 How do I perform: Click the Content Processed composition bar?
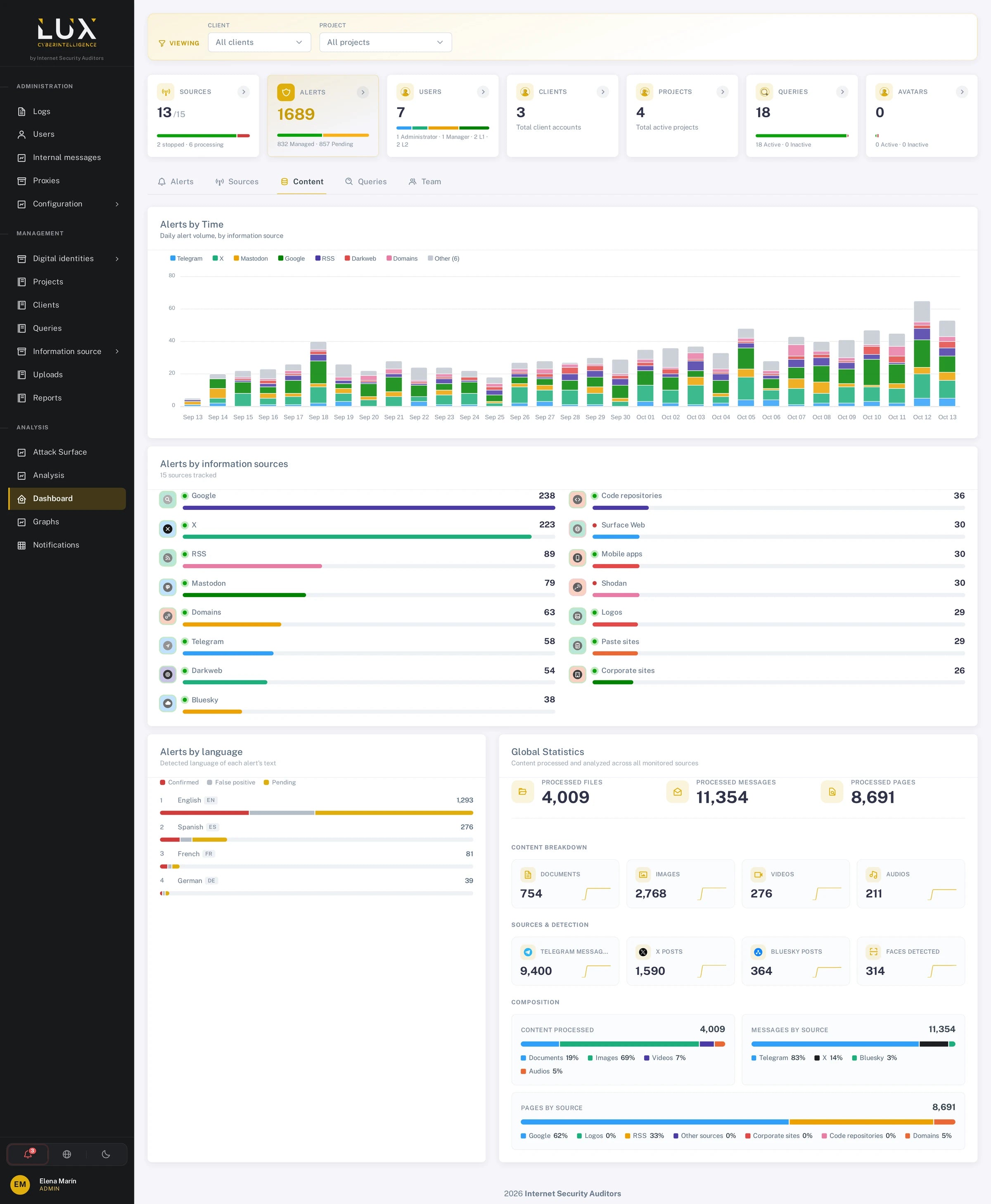(623, 1044)
